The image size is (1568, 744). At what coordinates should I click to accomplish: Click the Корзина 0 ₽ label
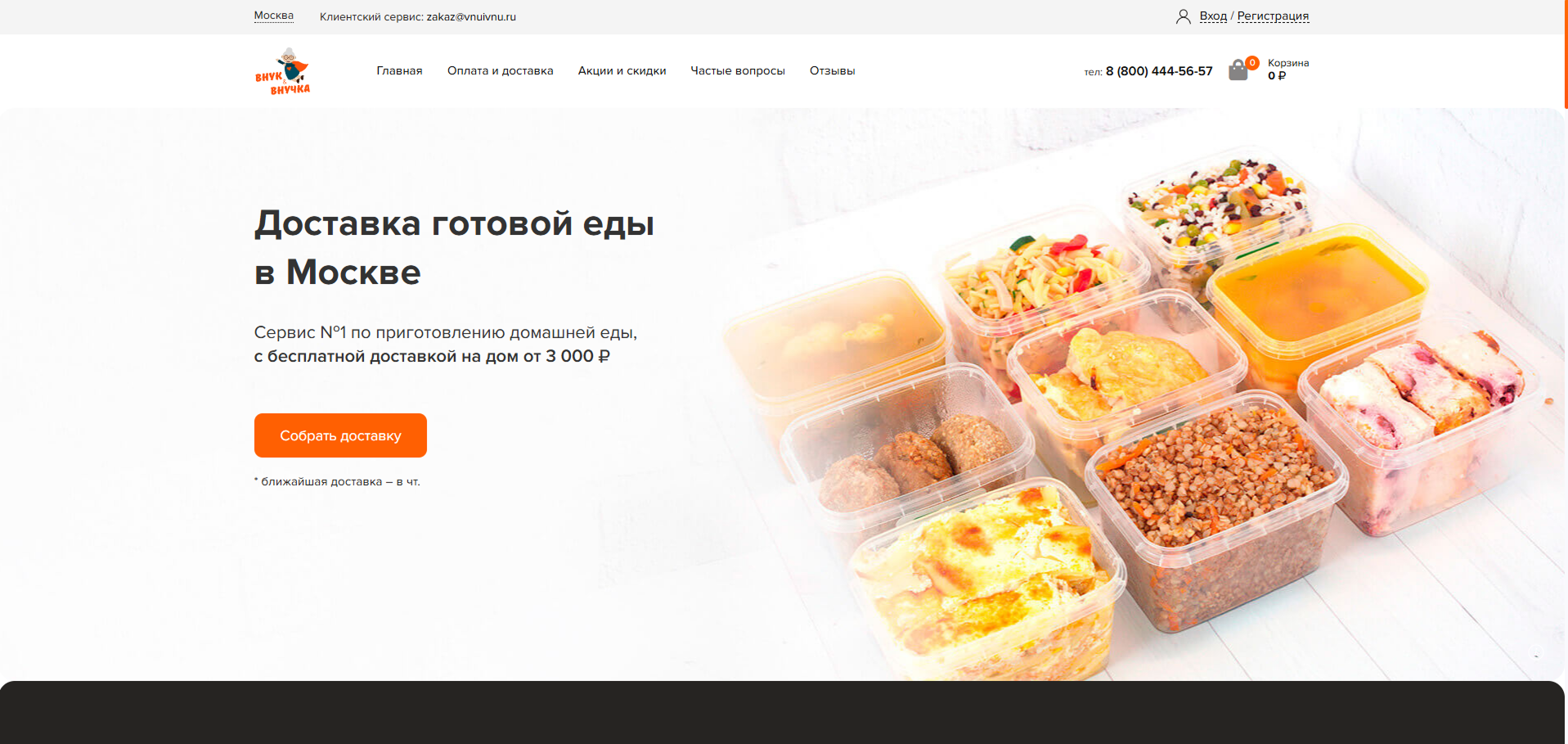(x=1288, y=69)
